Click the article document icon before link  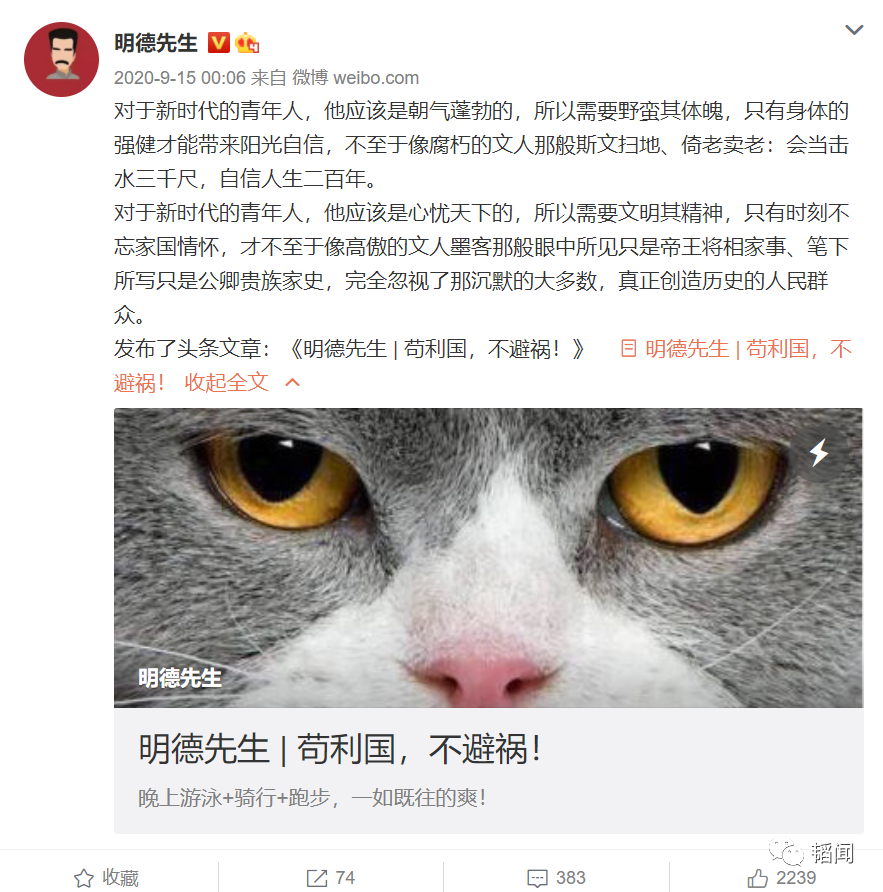(628, 348)
